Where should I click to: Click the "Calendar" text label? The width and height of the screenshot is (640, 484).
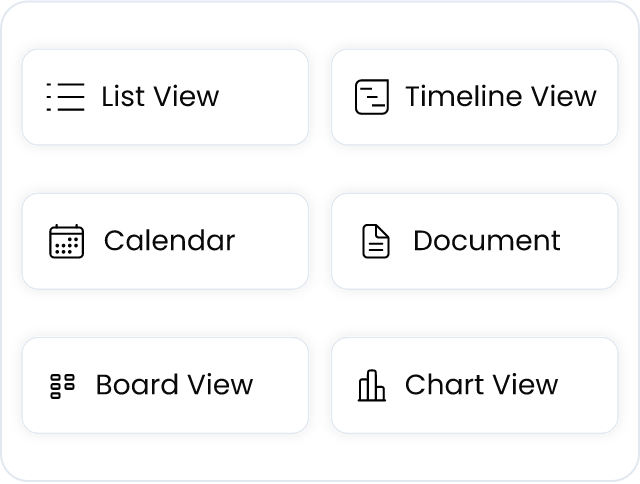coord(169,240)
